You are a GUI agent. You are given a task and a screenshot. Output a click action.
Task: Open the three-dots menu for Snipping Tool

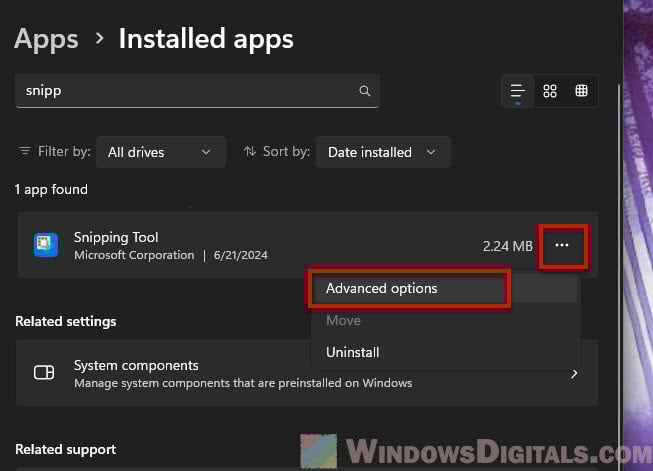pyautogui.click(x=562, y=245)
